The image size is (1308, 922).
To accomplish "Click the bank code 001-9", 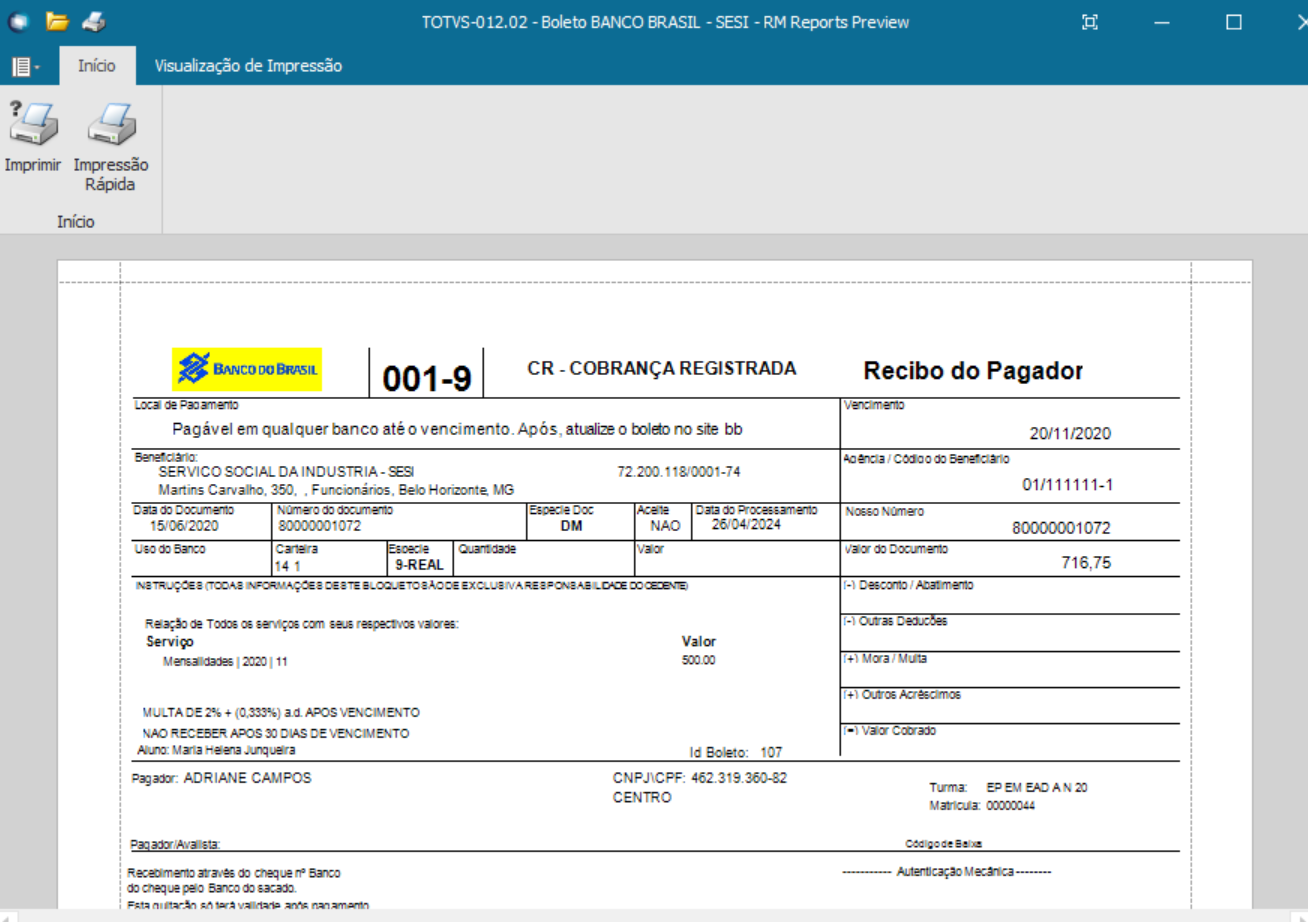I will click(x=426, y=379).
